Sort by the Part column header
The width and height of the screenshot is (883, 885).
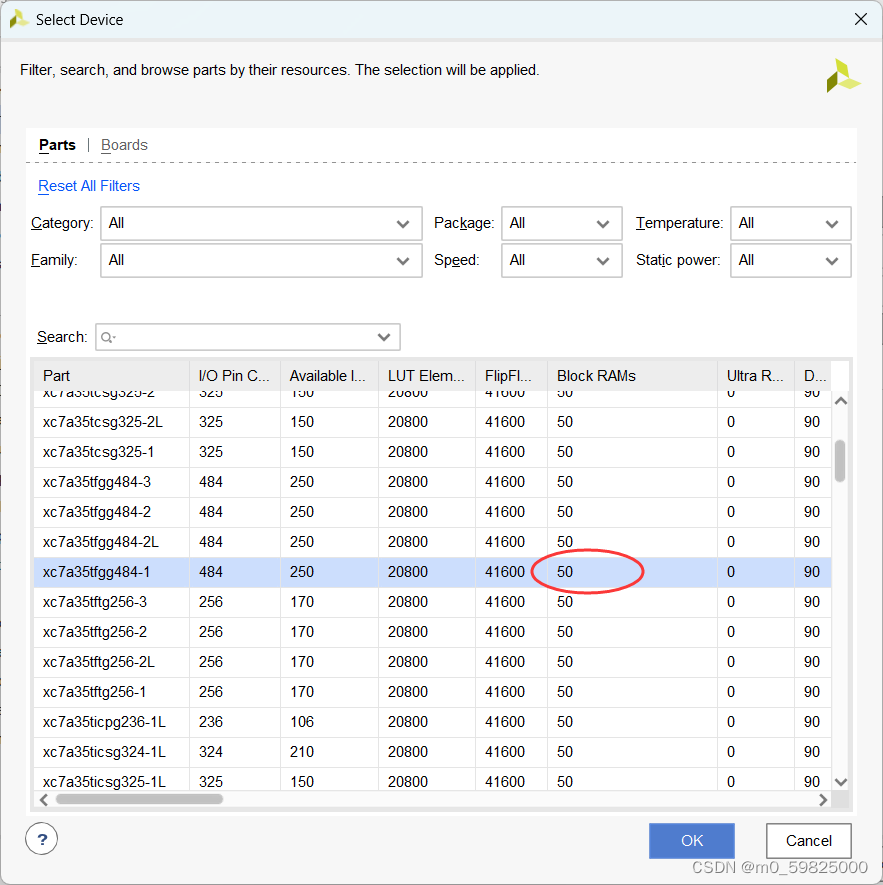111,376
